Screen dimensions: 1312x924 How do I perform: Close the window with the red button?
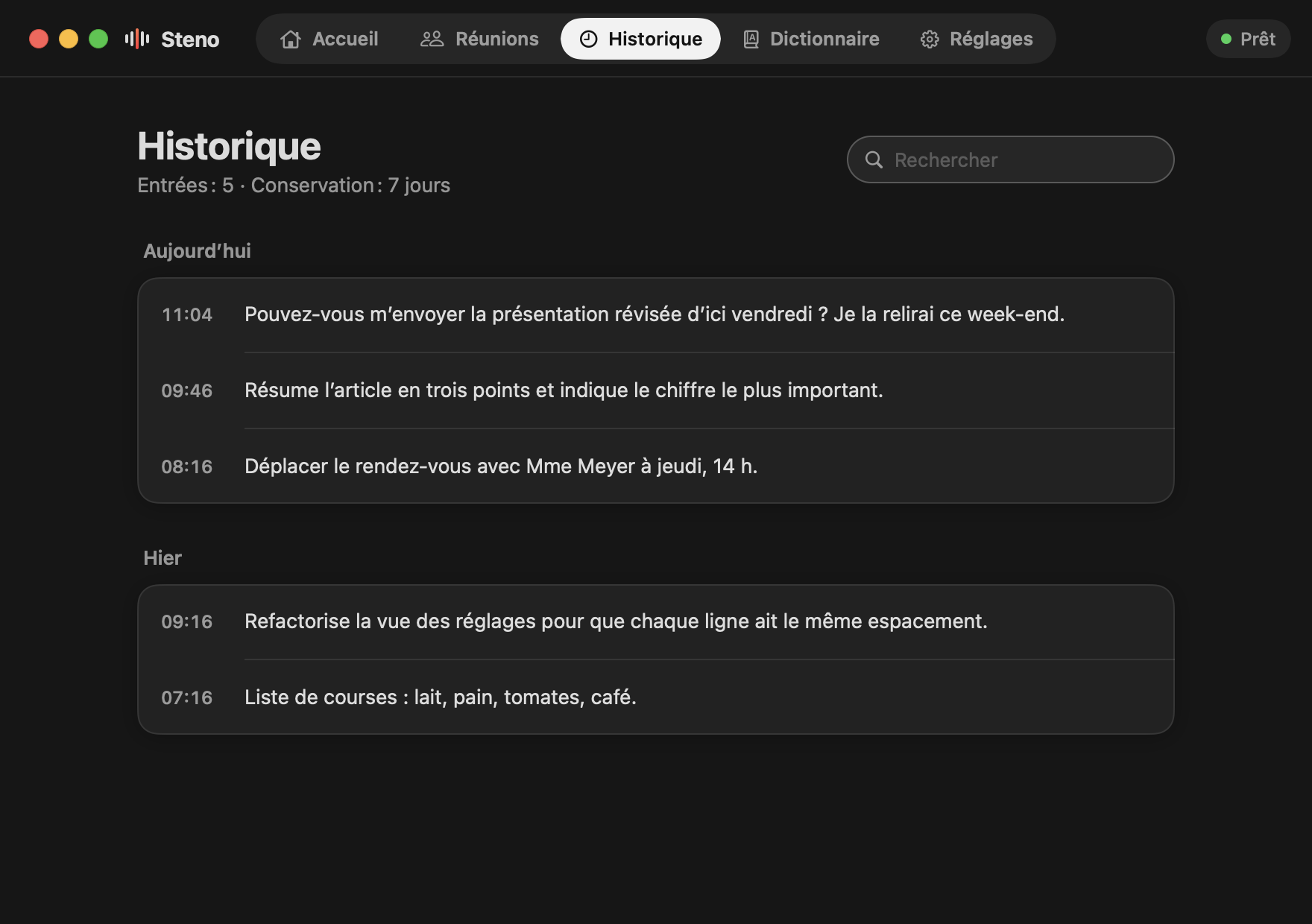click(x=39, y=39)
